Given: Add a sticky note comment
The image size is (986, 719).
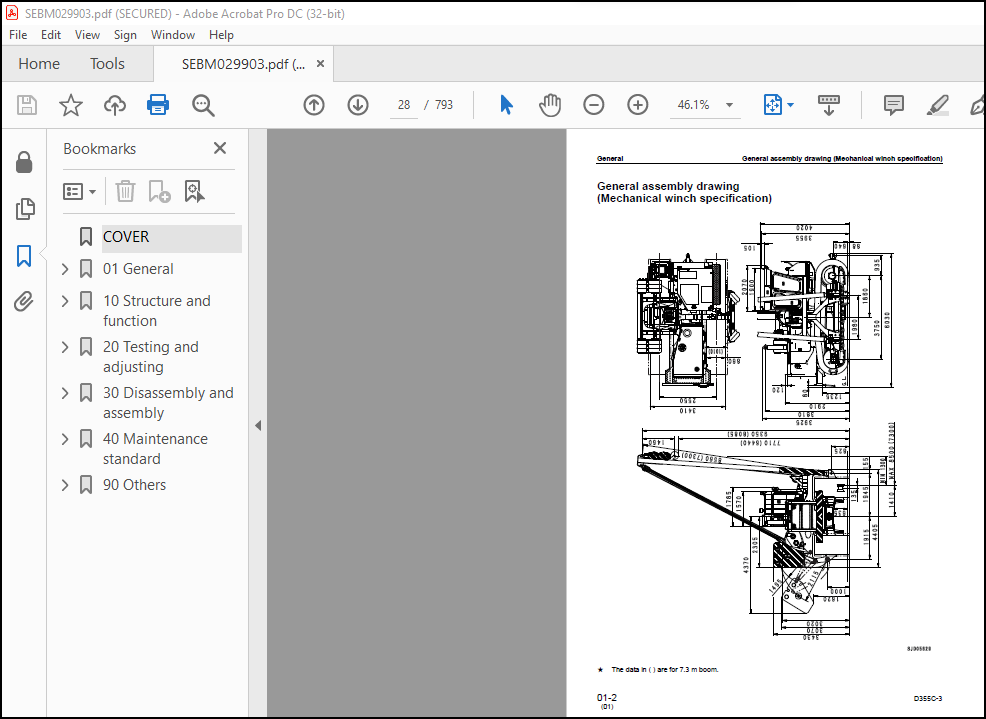Looking at the screenshot, I should 894,105.
